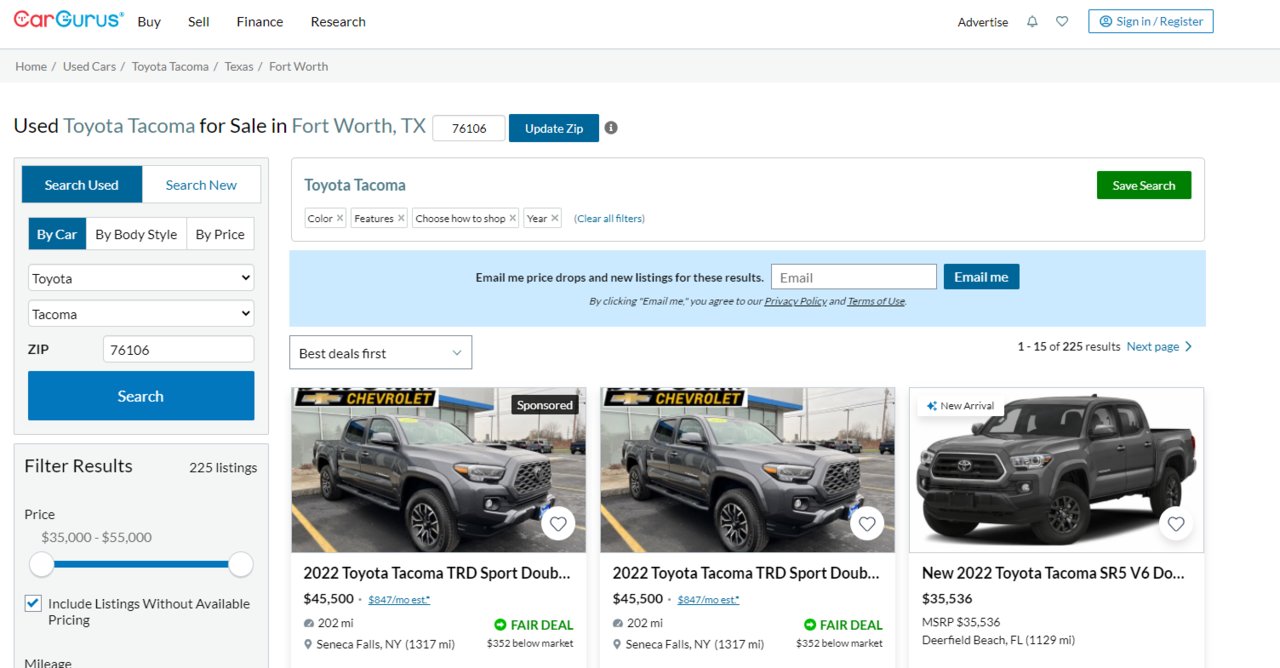Viewport: 1280px width, 668px height.
Task: Click the info icon beside Update Zip
Action: [611, 128]
